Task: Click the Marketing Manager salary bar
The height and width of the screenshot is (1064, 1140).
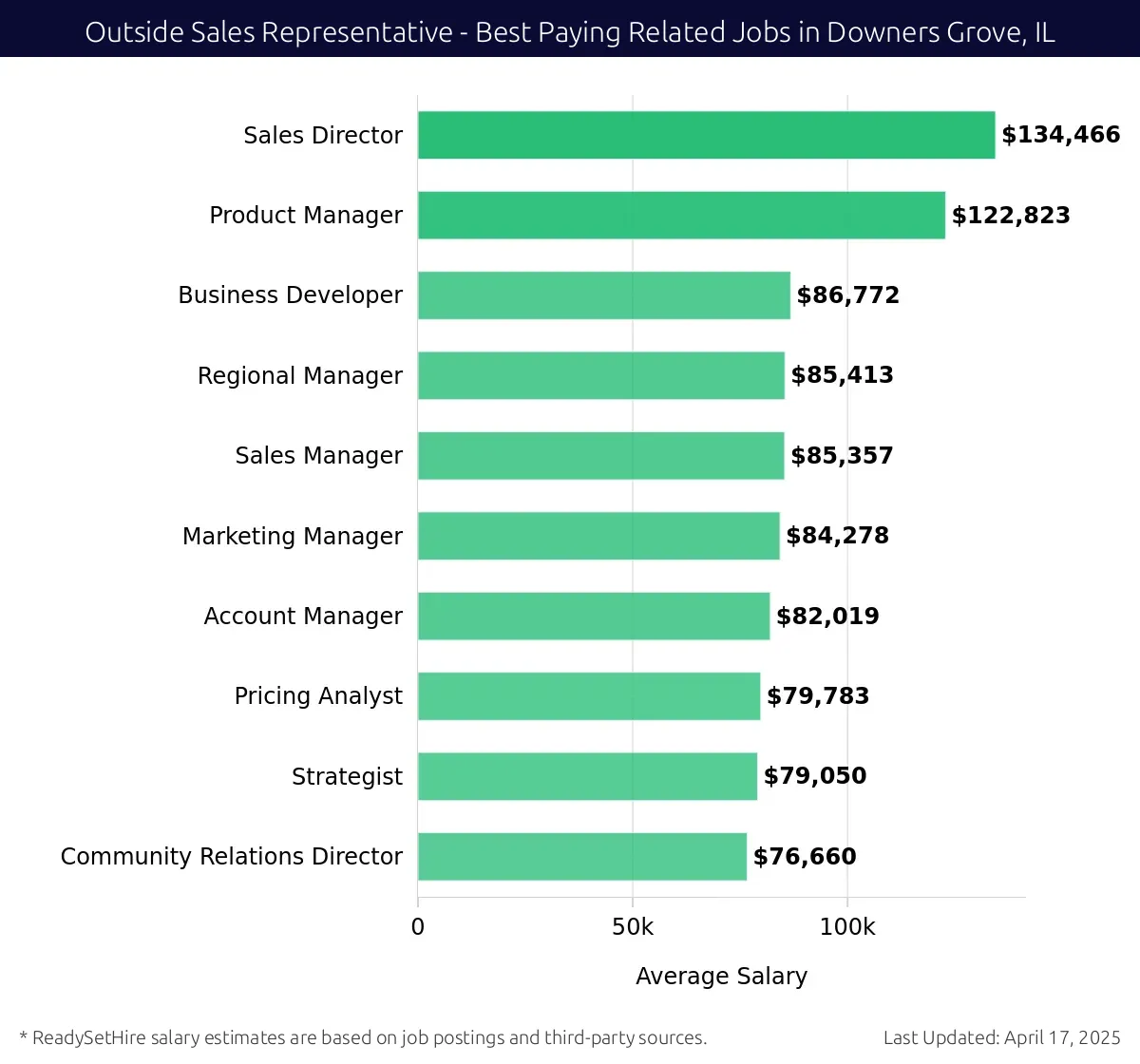Action: 598,536
